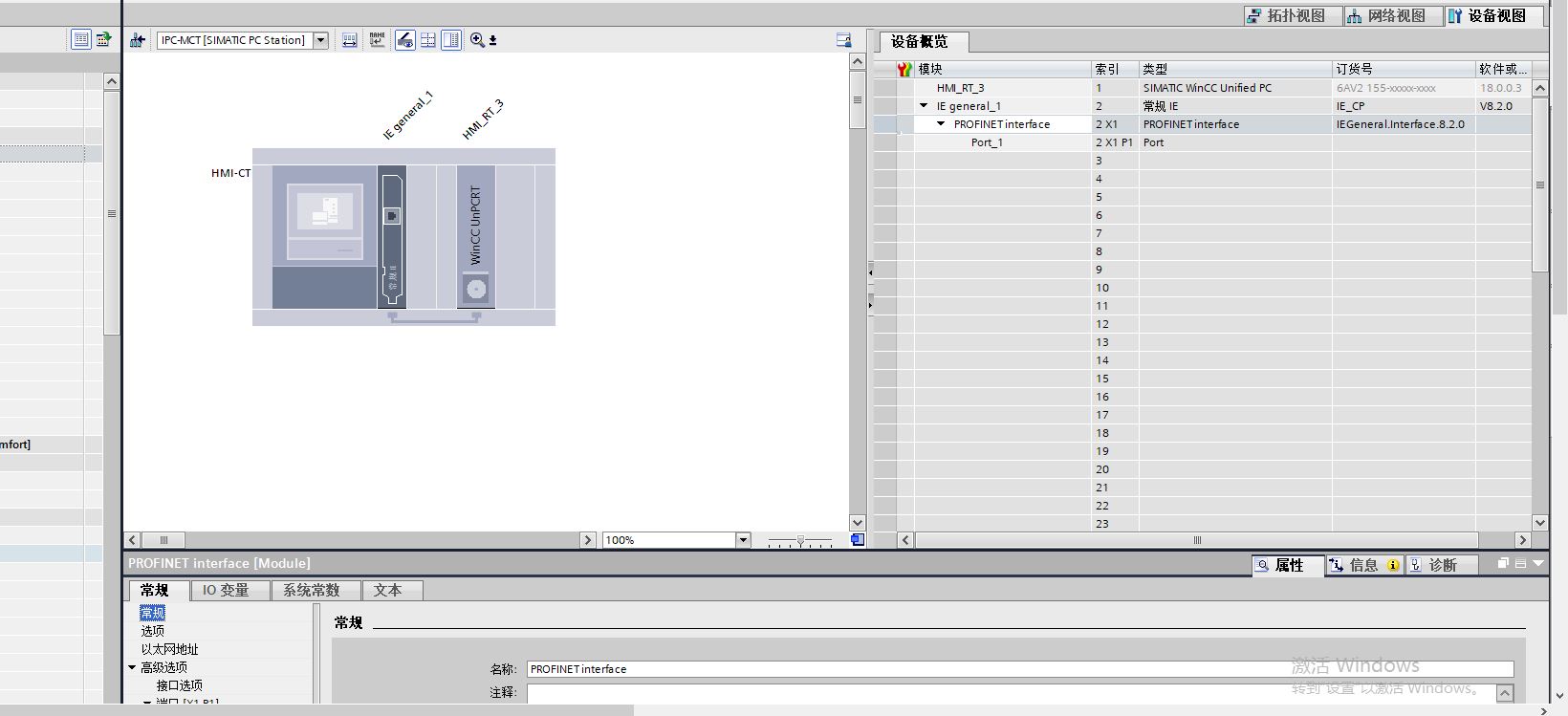Toggle the horizontal split editor button
Screen dimensions: 1568x716
428,40
